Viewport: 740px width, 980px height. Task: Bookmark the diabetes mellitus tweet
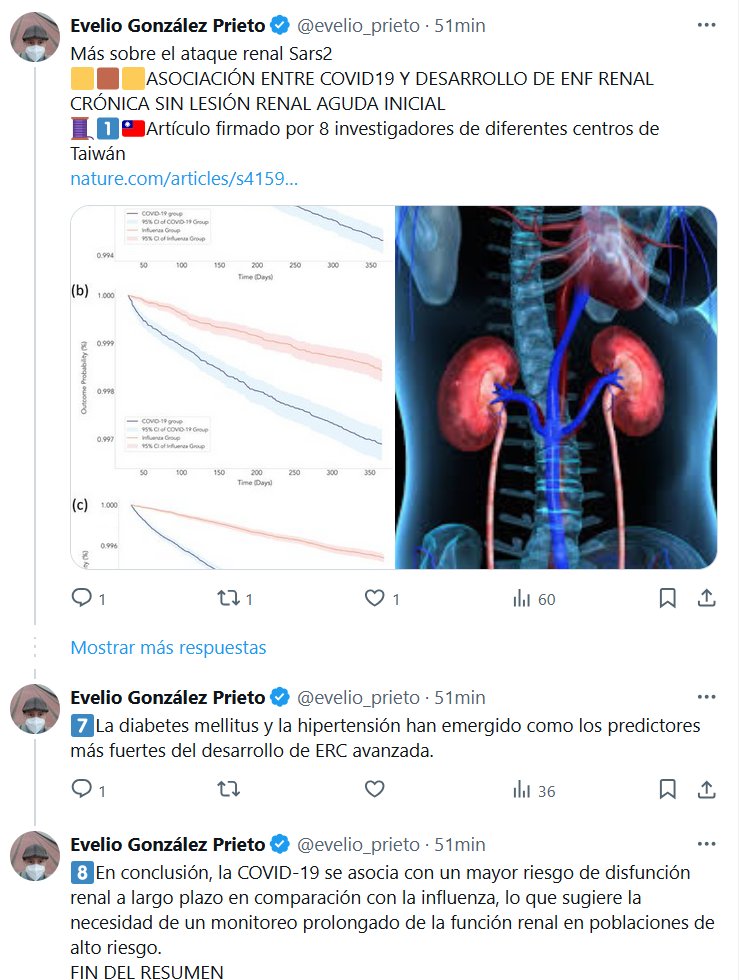(x=667, y=790)
